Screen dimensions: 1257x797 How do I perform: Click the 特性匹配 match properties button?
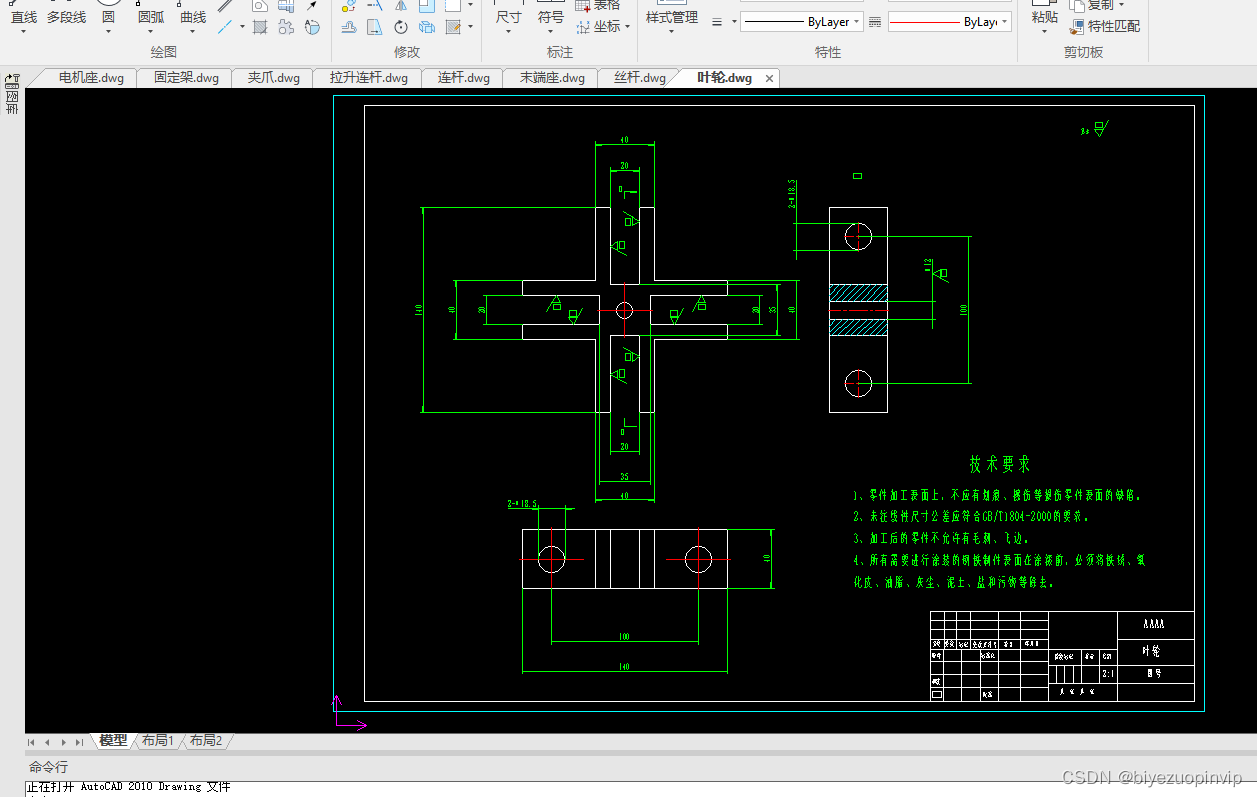tap(1104, 27)
